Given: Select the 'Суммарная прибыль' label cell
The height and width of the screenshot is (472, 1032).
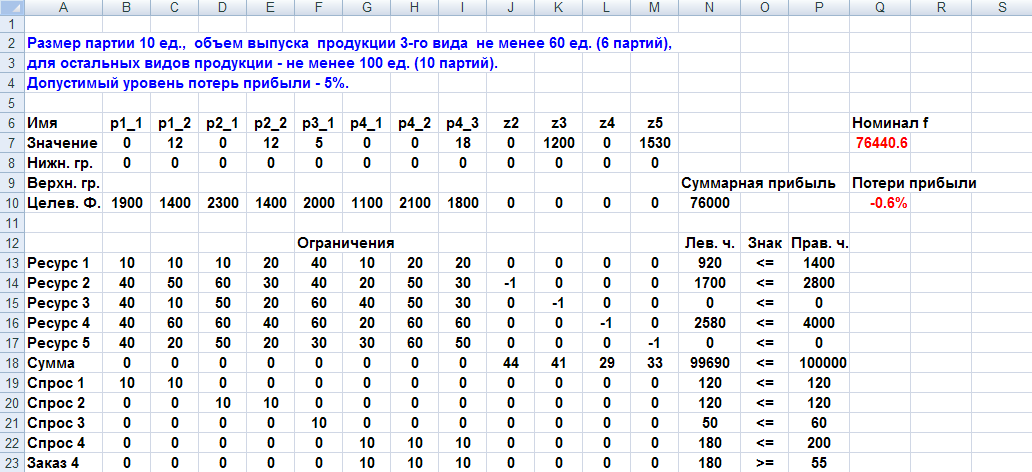Looking at the screenshot, I should (x=759, y=184).
